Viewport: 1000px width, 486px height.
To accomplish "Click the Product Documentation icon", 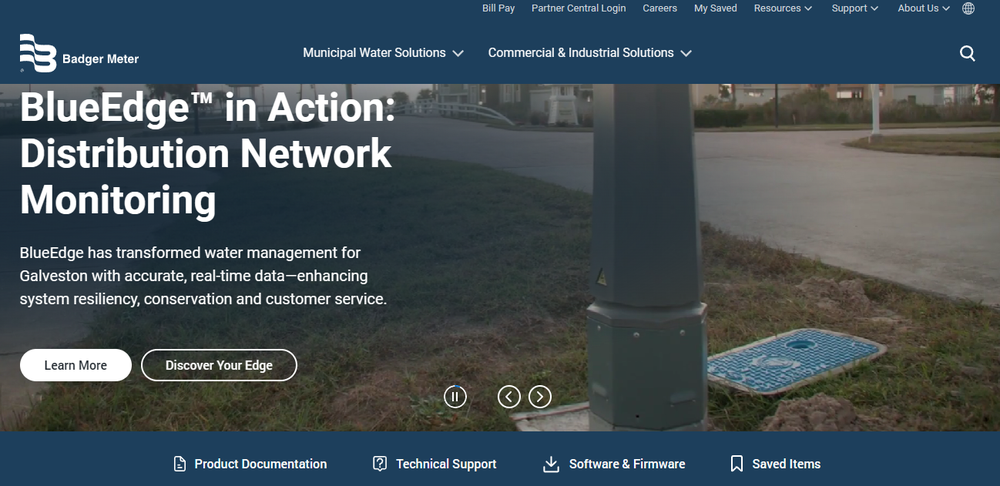I will pos(180,464).
